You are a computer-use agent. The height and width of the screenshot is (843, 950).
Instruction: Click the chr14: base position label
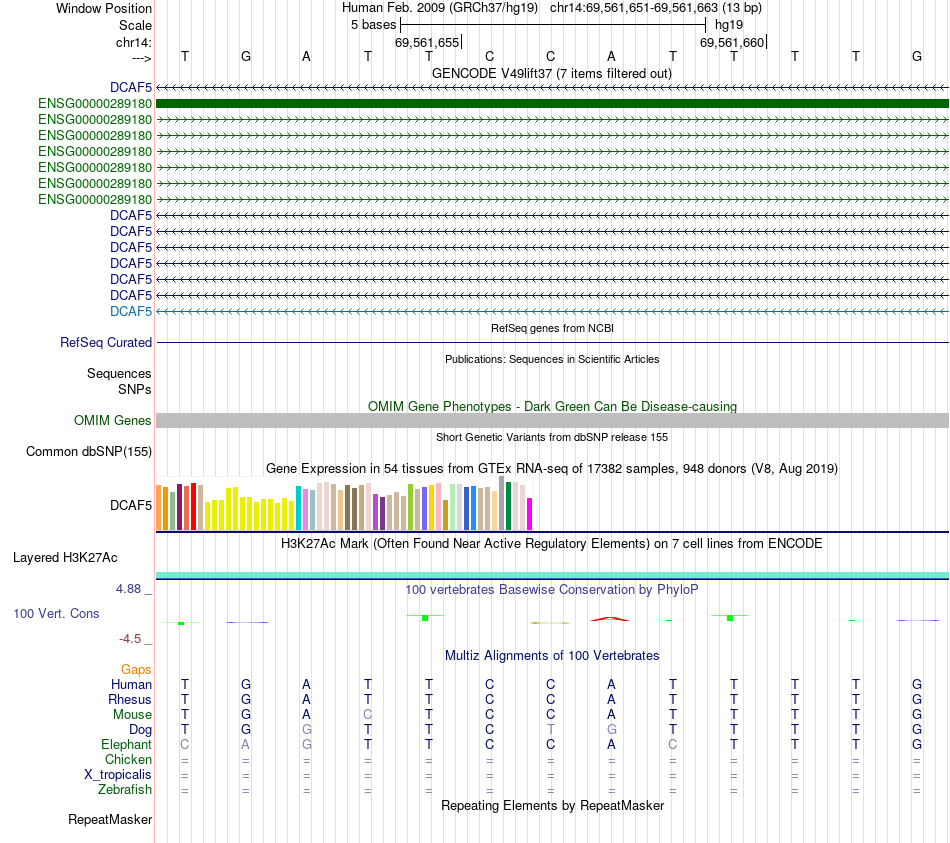(133, 42)
